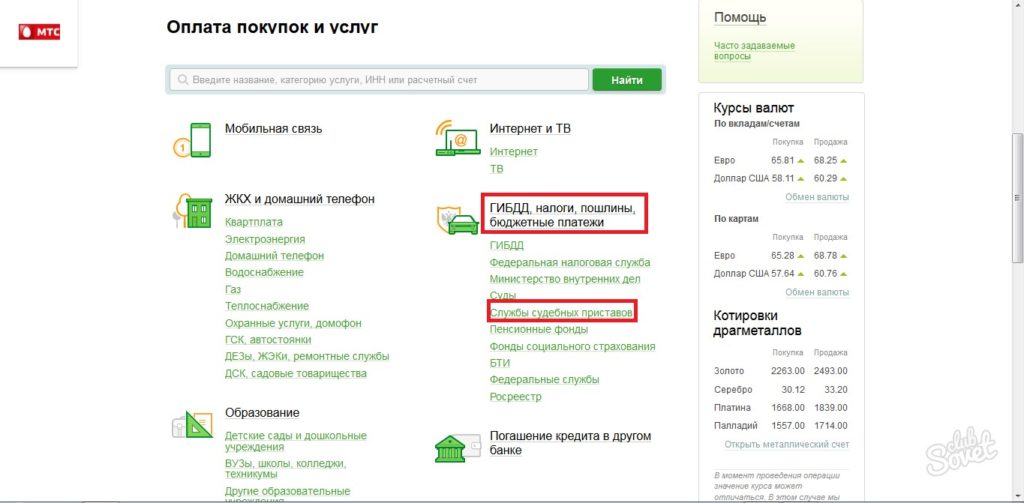The height and width of the screenshot is (503, 1024).
Task: Click the Найти search button
Action: point(627,80)
